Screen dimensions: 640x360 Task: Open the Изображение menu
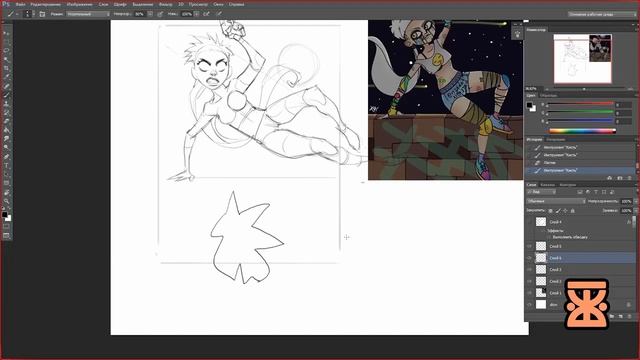coord(79,4)
